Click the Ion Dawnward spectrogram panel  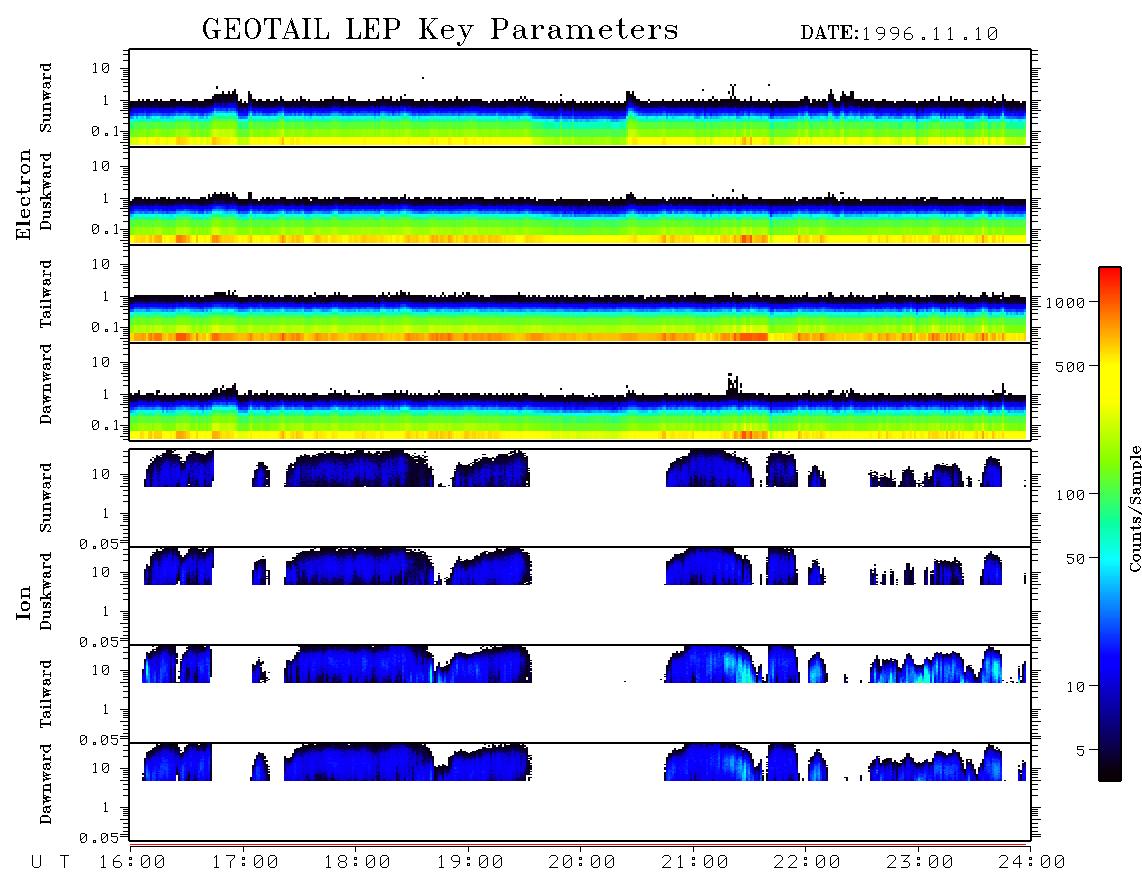(580, 791)
